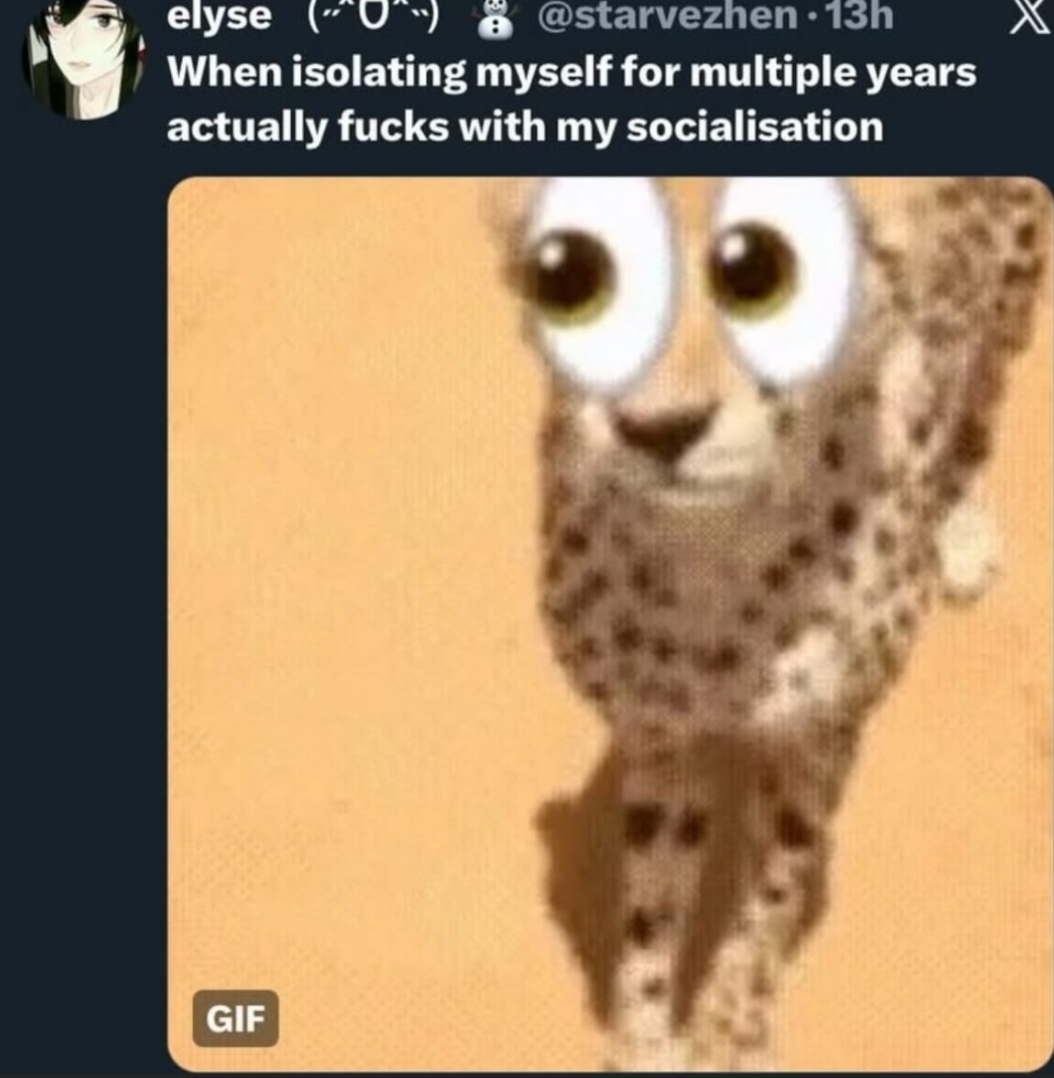
Task: Open the @starvezhen handle link
Action: tap(667, 16)
